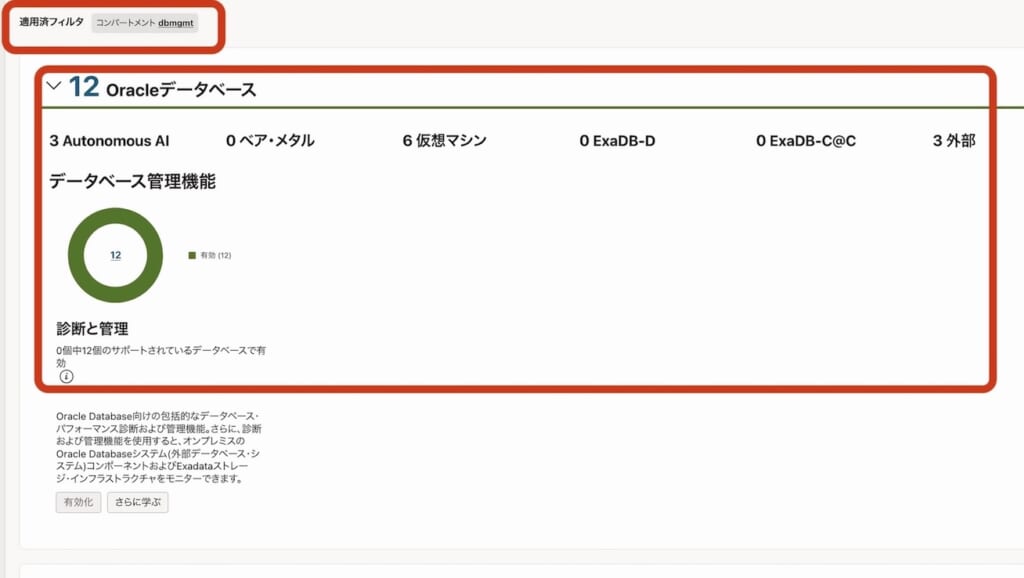The height and width of the screenshot is (578, 1024).
Task: Click the Oracle Database向けの description paragraph
Action: click(x=159, y=447)
